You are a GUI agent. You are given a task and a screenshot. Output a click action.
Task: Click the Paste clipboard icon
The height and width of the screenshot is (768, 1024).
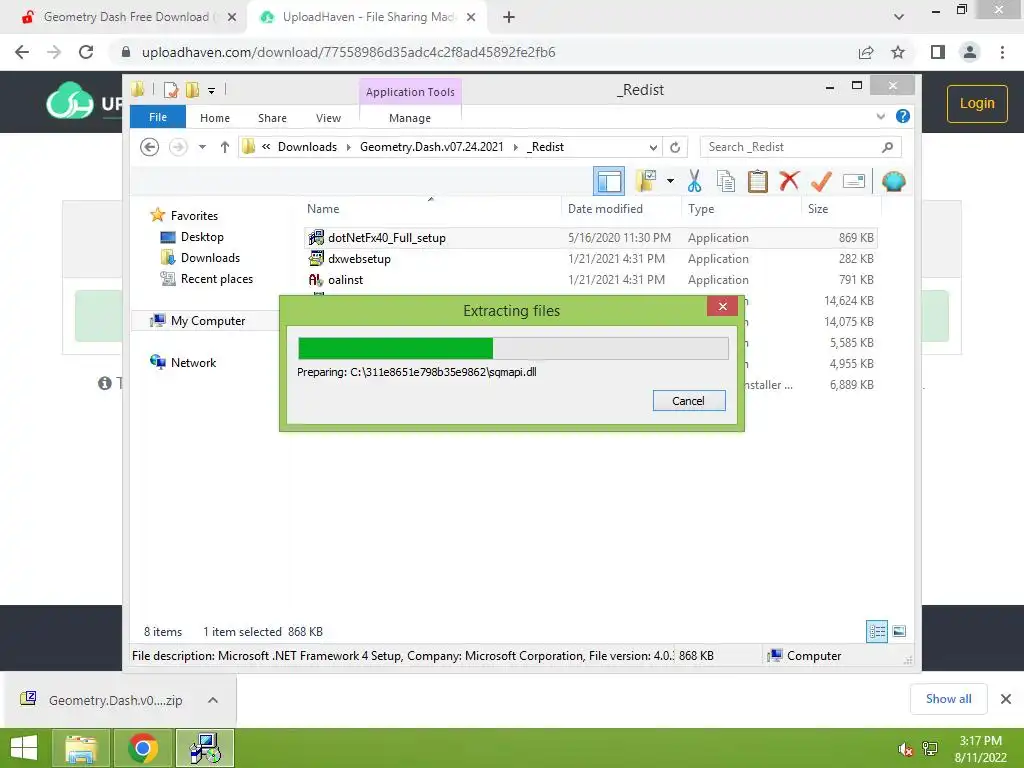758,181
